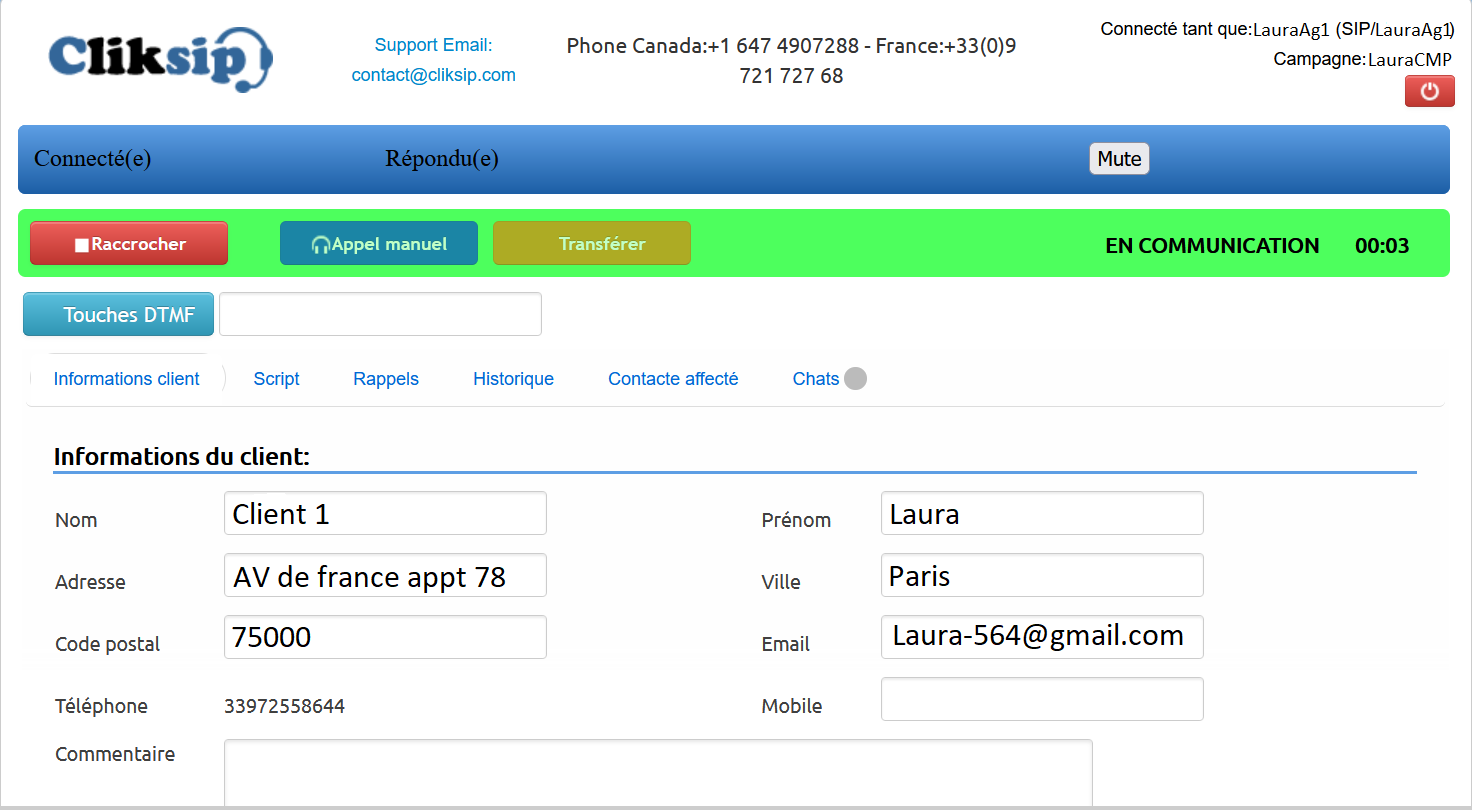Hang up using the Raccrocher button

coord(128,242)
